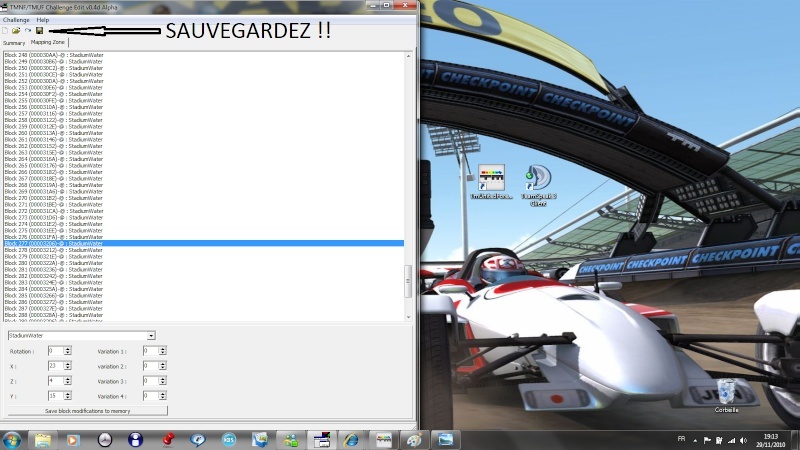This screenshot has width=800, height=450.
Task: Increase the Variation 2 spinner
Action: pyautogui.click(x=162, y=364)
